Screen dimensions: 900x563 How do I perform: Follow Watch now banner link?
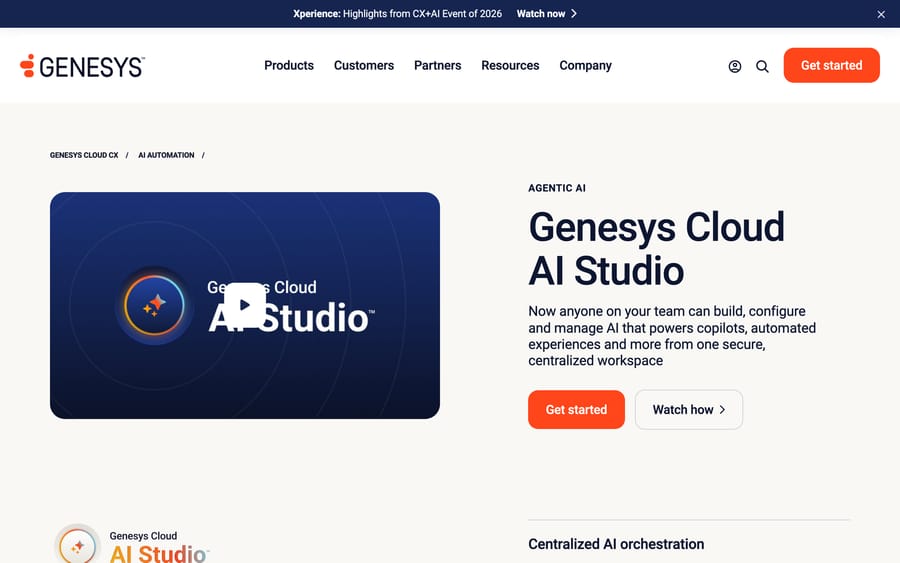(x=546, y=14)
